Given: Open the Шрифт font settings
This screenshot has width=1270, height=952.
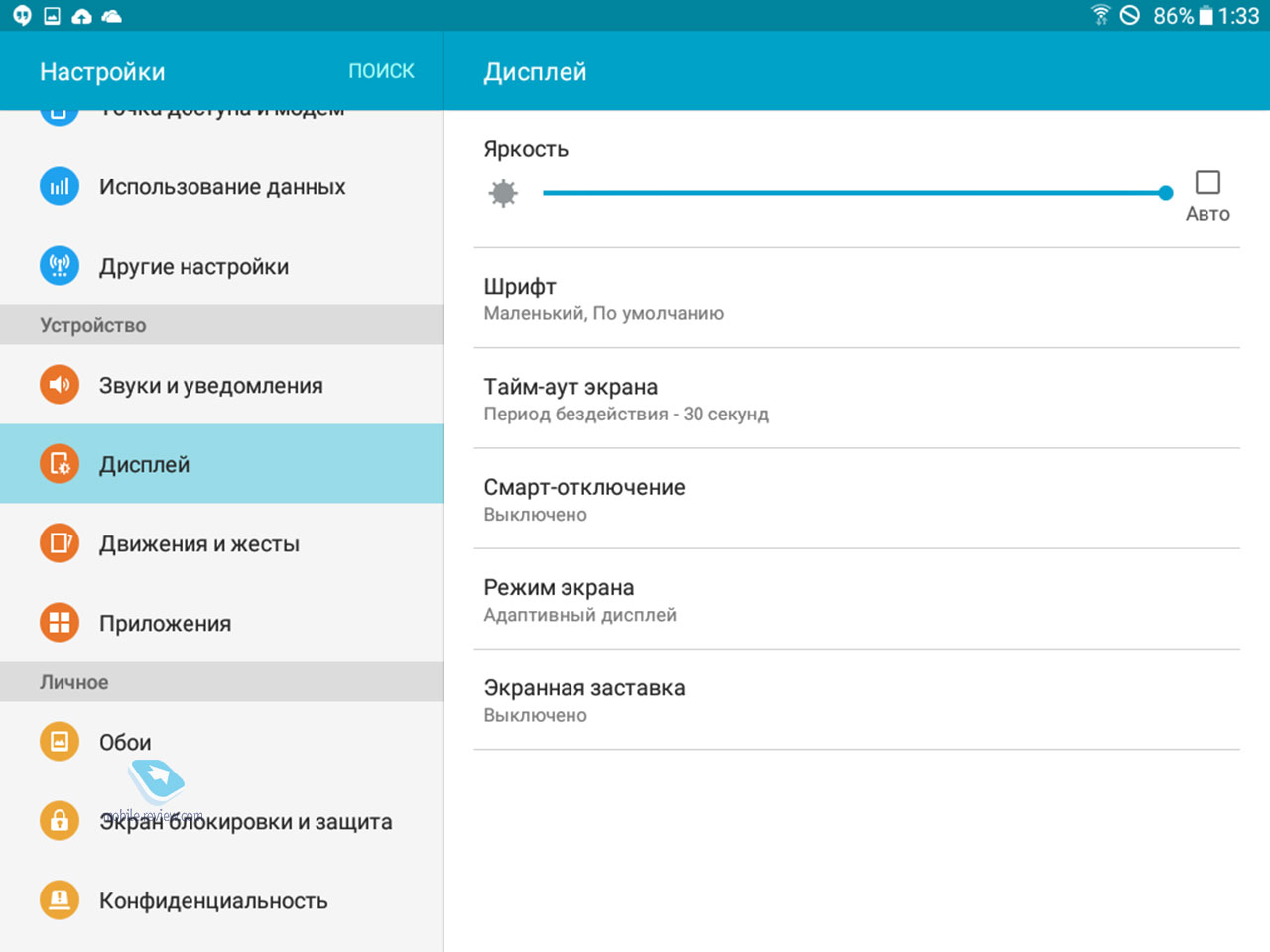Looking at the screenshot, I should (856, 298).
